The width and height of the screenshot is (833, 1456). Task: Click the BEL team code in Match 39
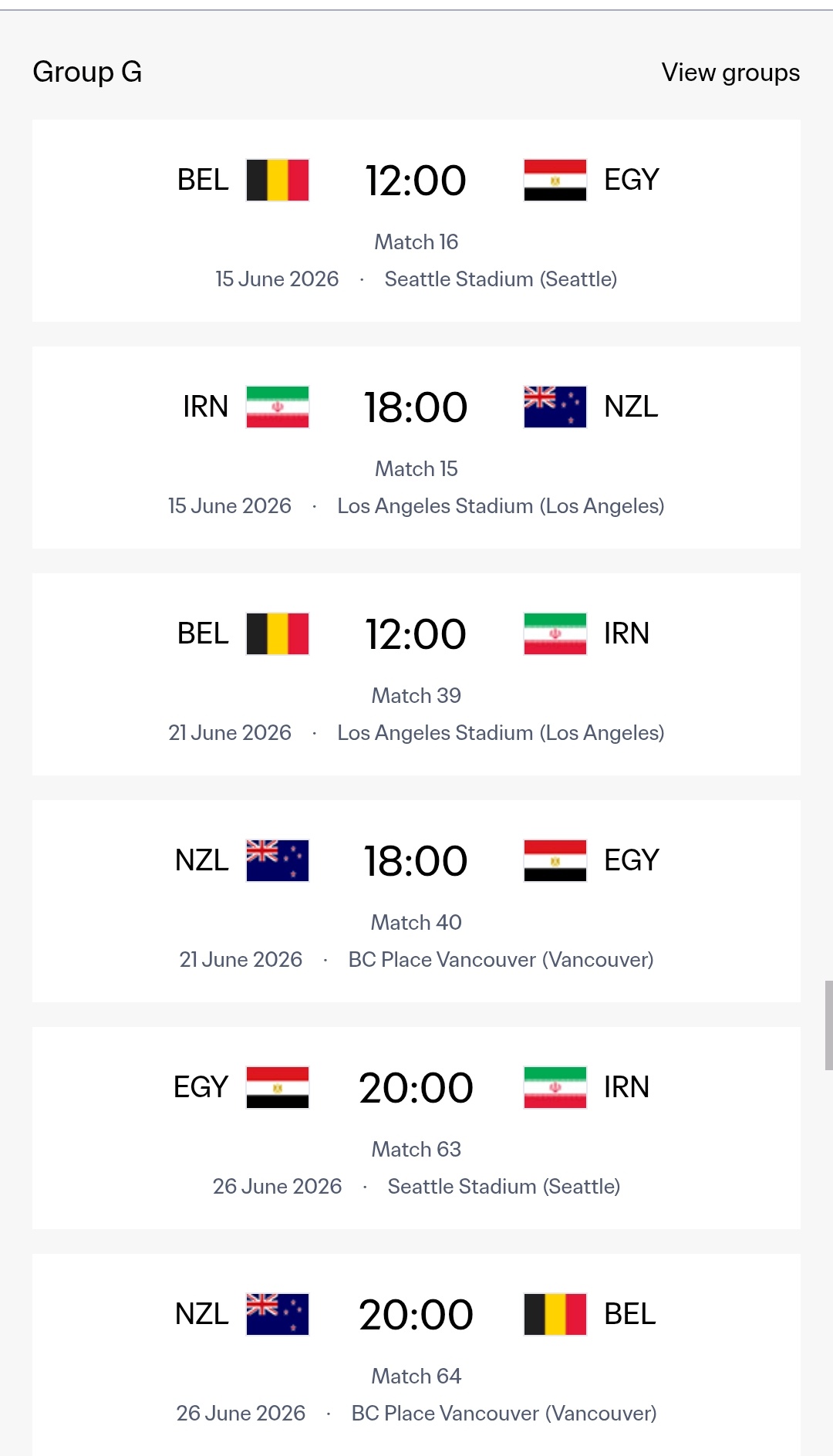pyautogui.click(x=203, y=634)
